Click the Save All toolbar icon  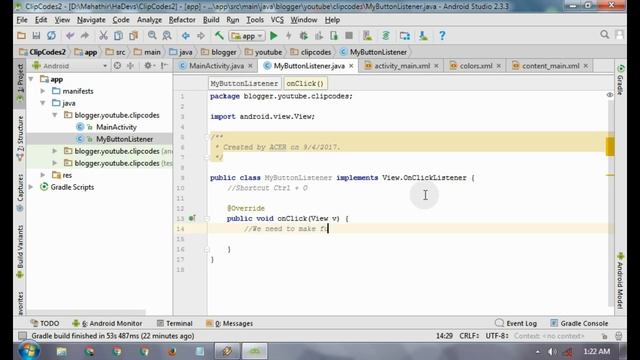click(36, 36)
